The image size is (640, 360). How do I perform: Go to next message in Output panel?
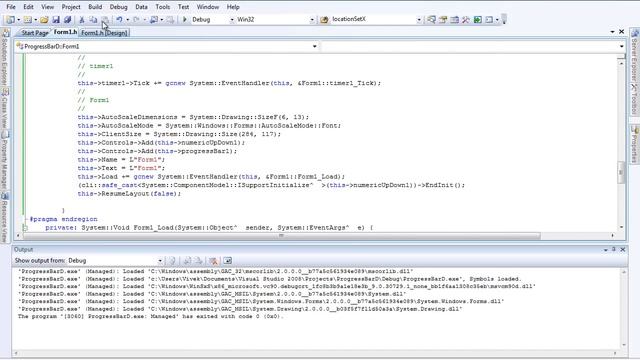[199, 261]
